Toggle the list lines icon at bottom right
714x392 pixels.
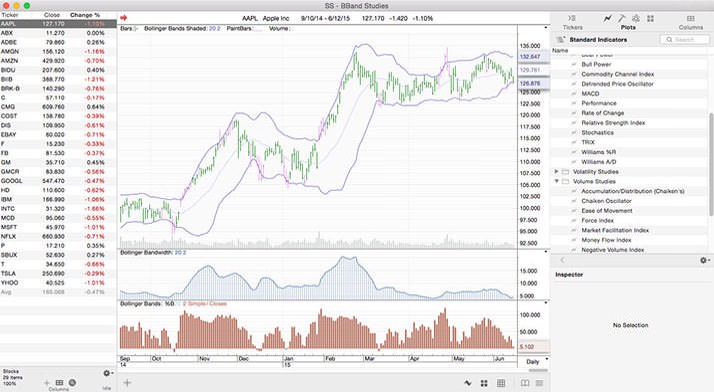[x=540, y=383]
